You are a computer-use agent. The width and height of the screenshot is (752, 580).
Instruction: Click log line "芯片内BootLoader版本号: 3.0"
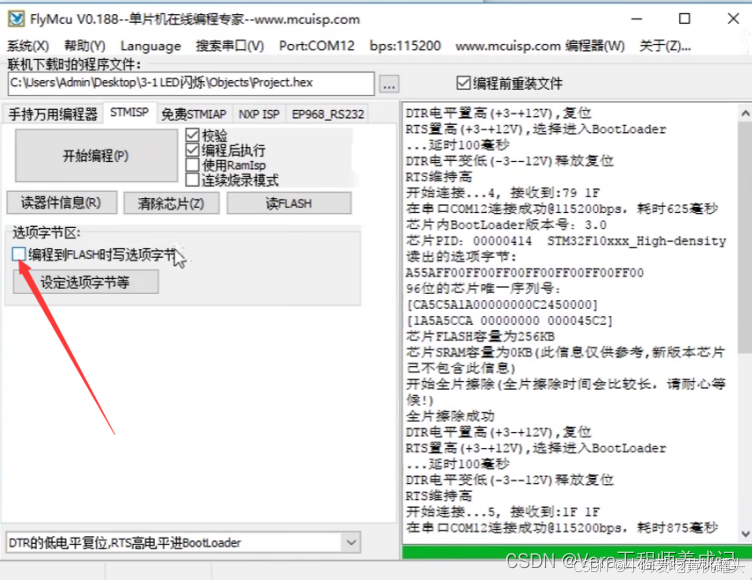(506, 225)
